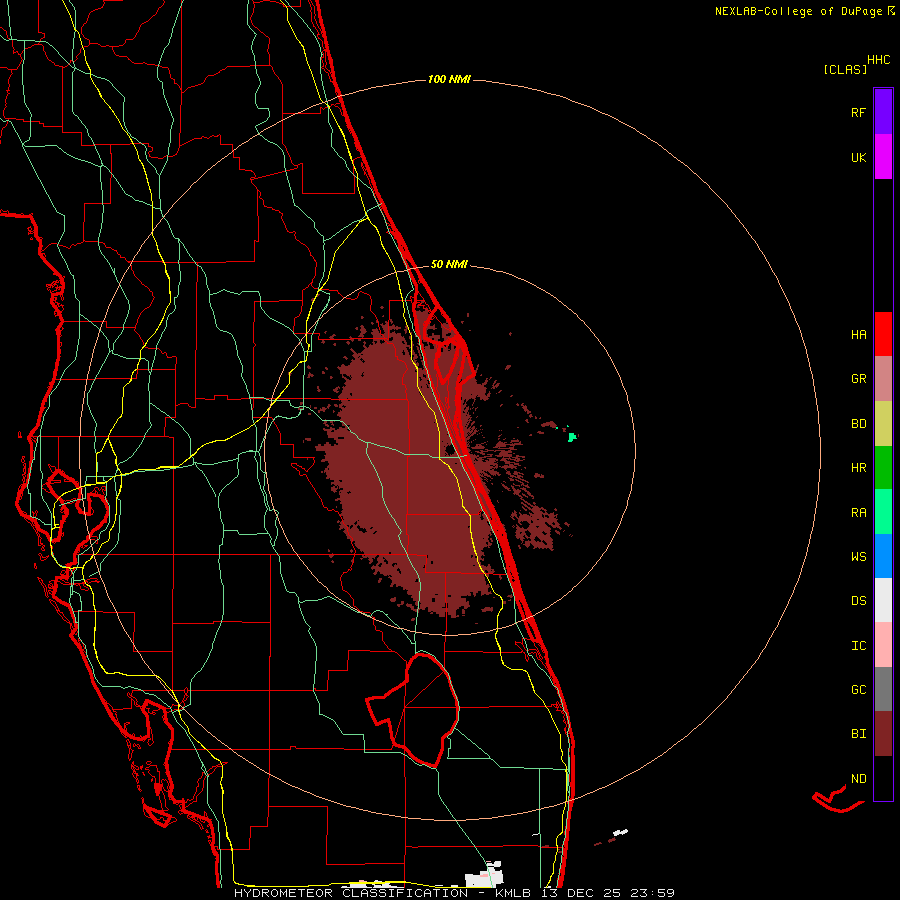Click the KMLB radar site identifier
900x900 pixels.
[x=516, y=893]
